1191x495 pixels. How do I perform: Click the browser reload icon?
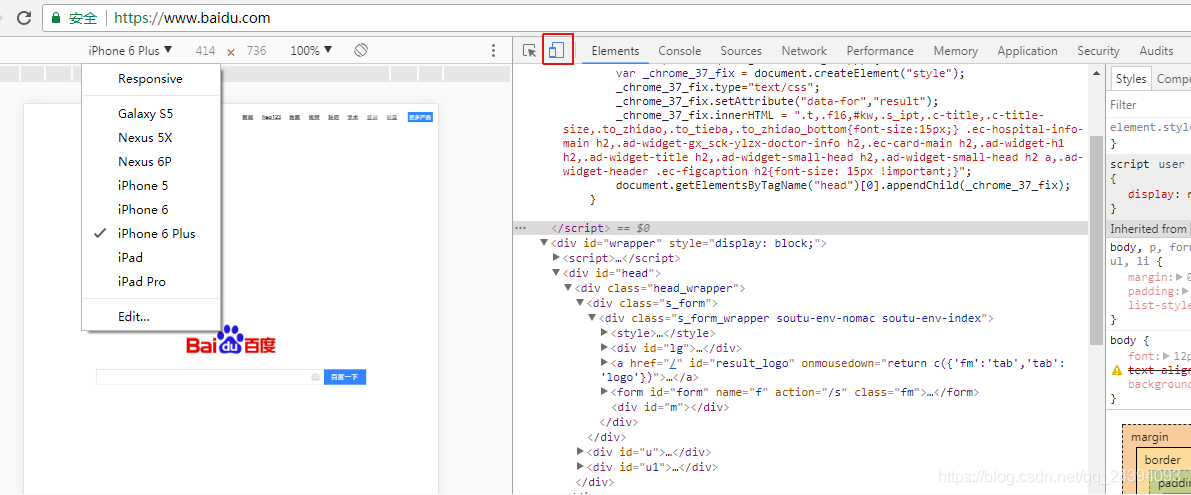(x=24, y=17)
